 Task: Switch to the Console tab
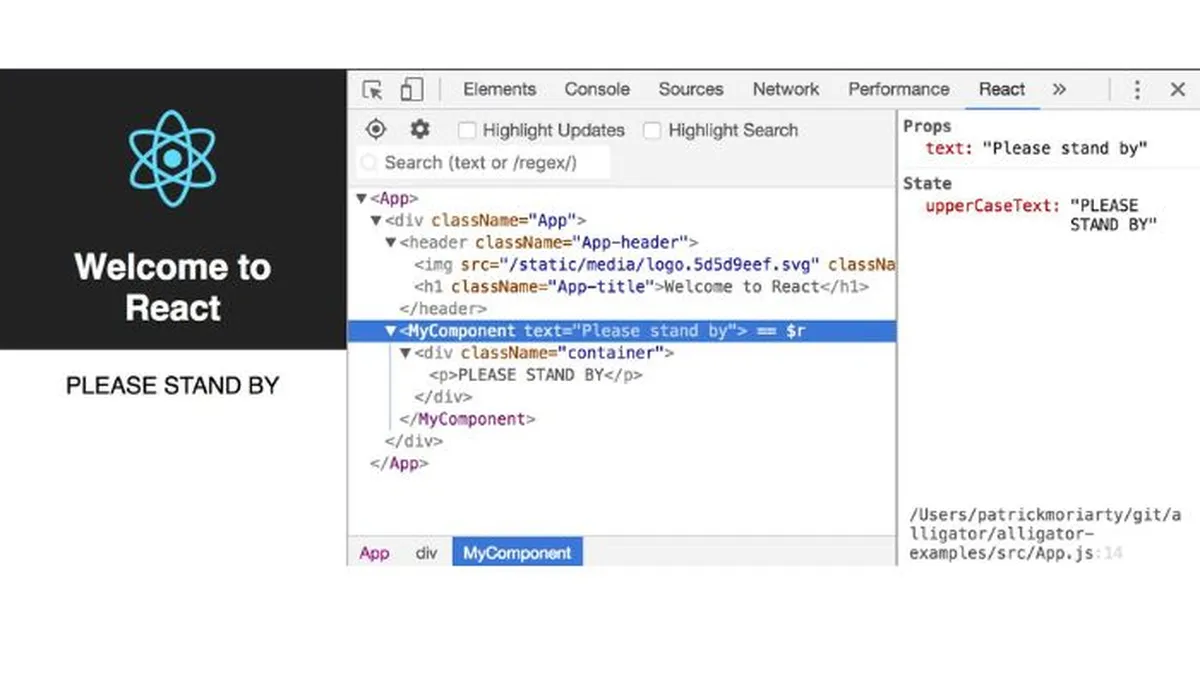(x=597, y=89)
